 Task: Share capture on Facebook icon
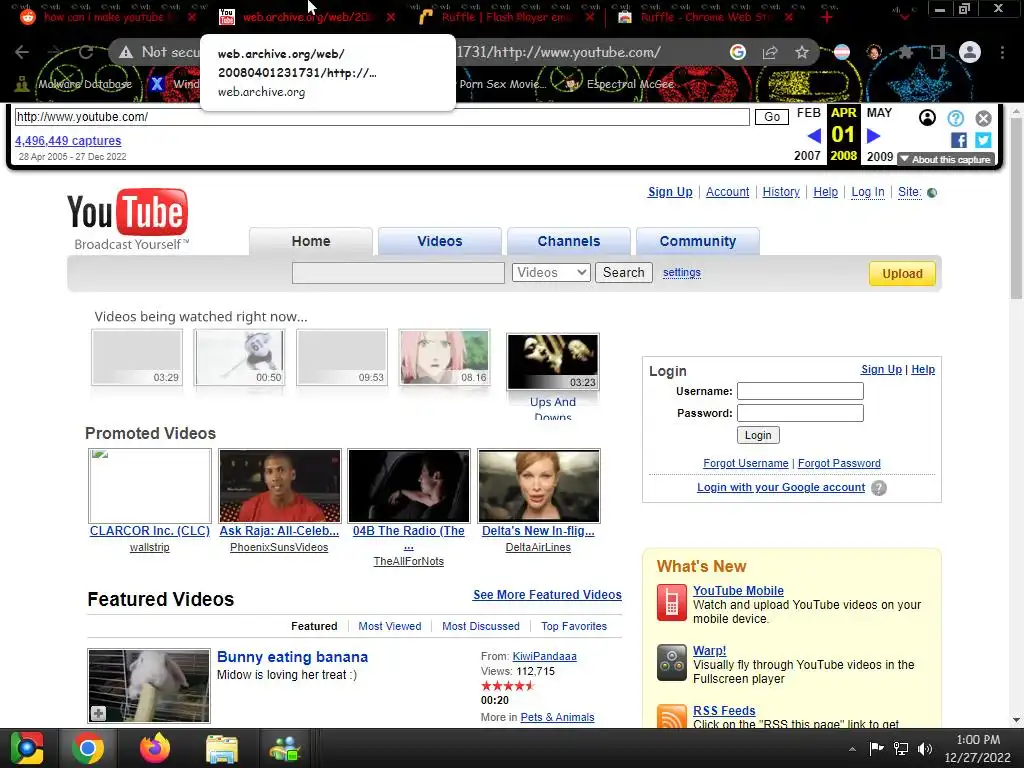click(959, 140)
